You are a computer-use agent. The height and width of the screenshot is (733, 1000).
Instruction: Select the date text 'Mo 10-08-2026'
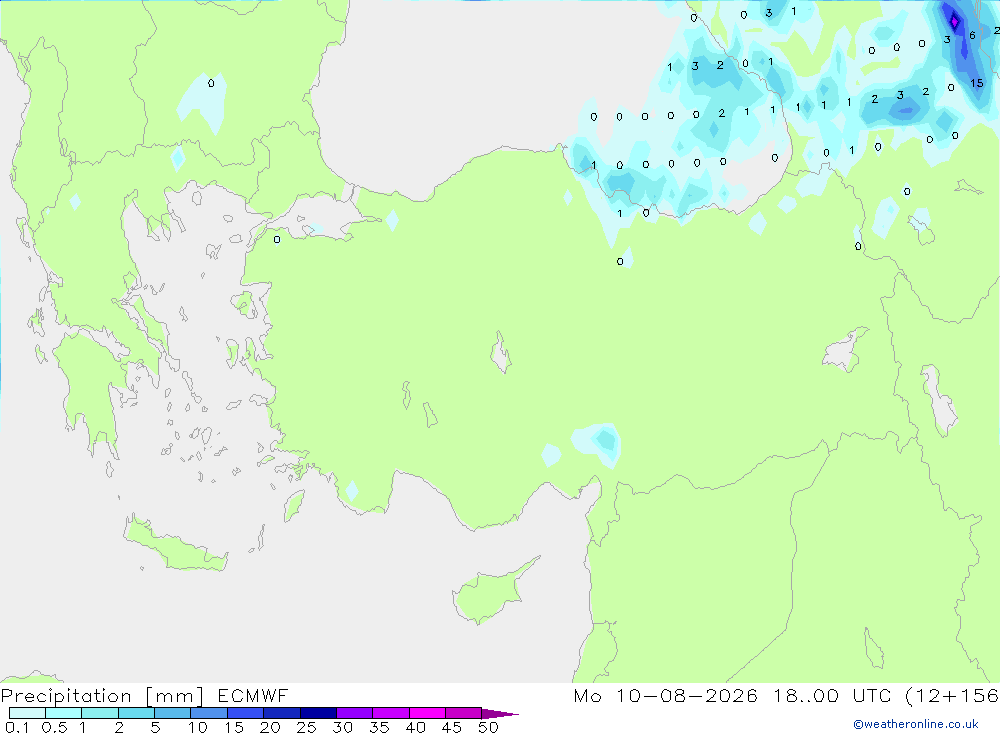(x=665, y=695)
